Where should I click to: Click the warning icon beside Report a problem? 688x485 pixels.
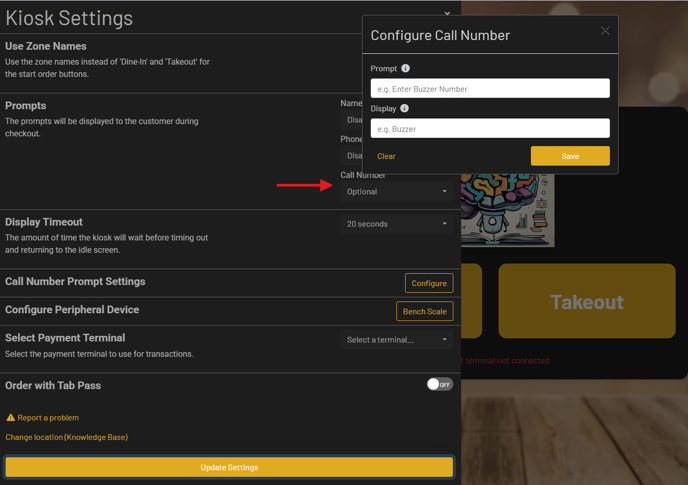click(11, 418)
